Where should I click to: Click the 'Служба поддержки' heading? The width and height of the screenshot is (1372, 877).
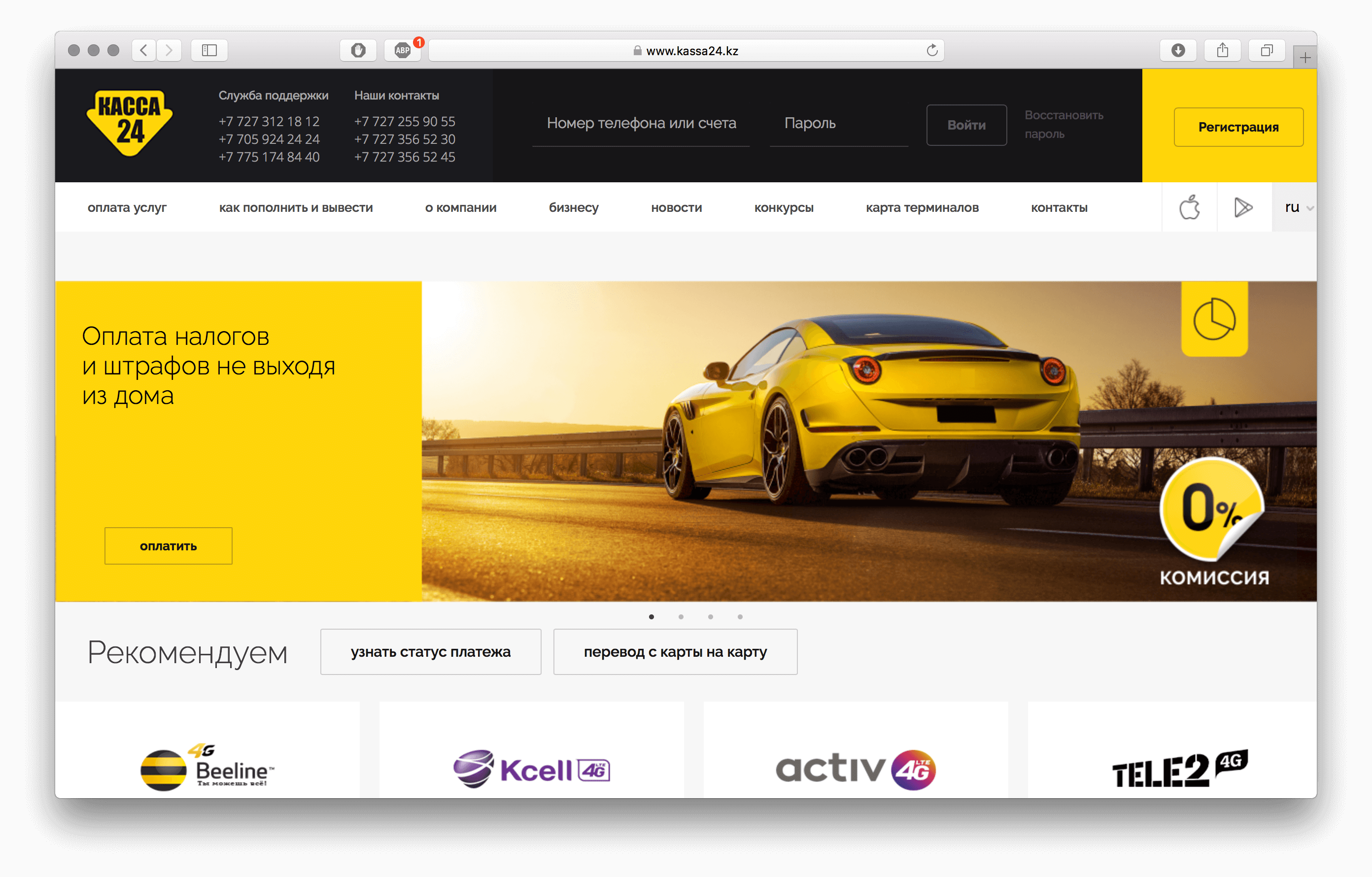click(274, 96)
